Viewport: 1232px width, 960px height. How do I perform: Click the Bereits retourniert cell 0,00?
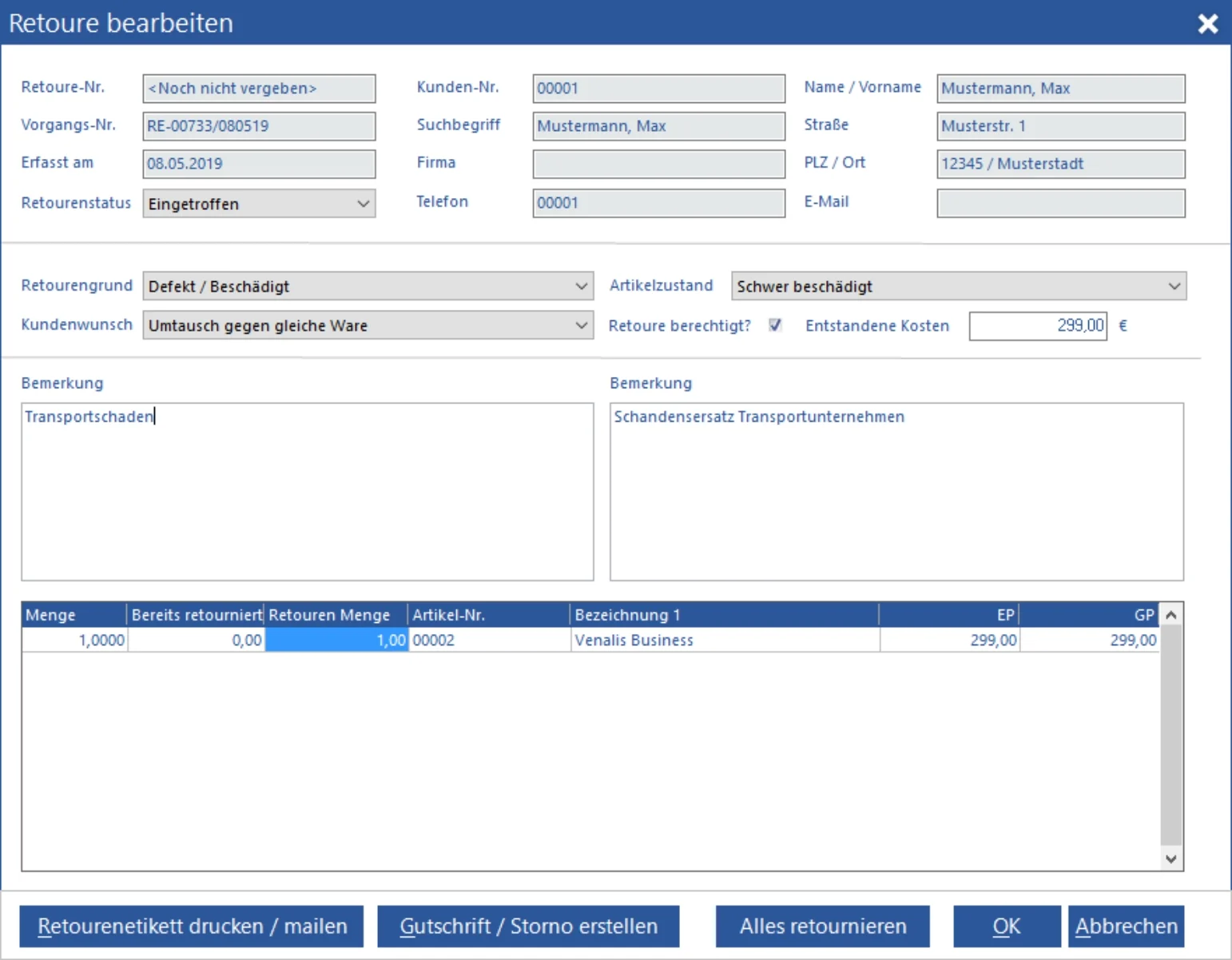196,640
